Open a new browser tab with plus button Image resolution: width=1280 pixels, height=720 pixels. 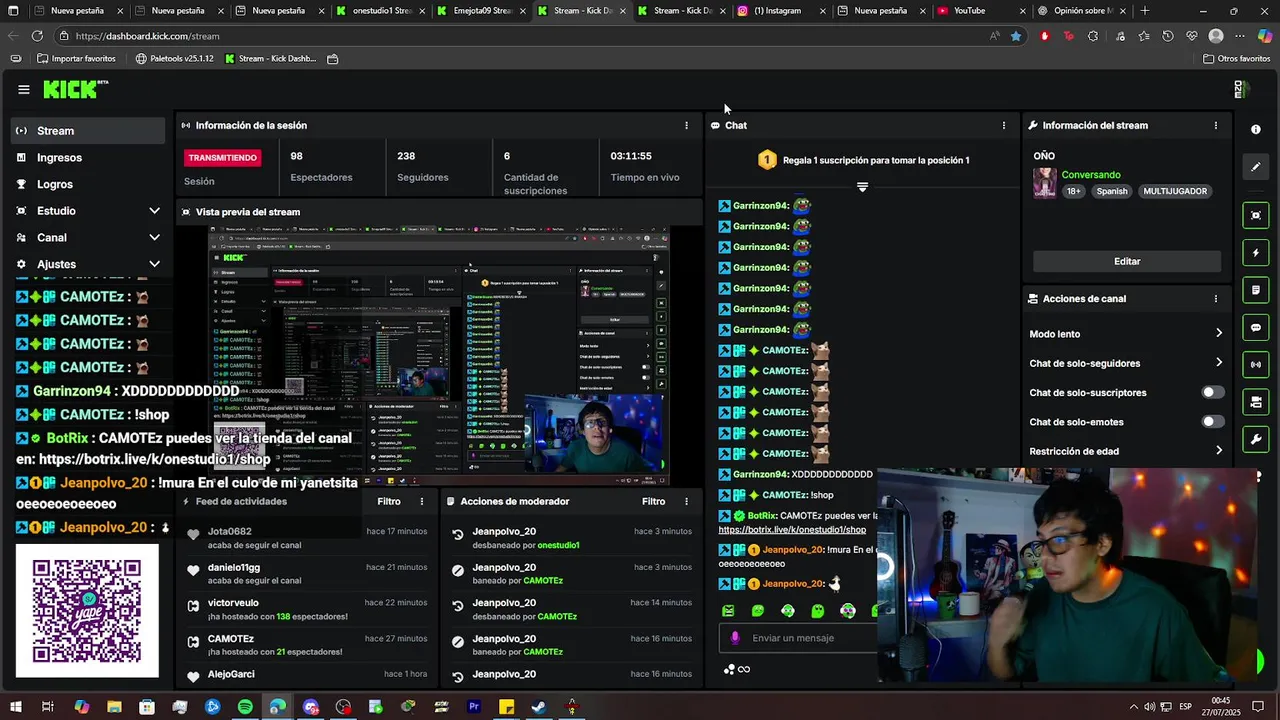[1145, 11]
